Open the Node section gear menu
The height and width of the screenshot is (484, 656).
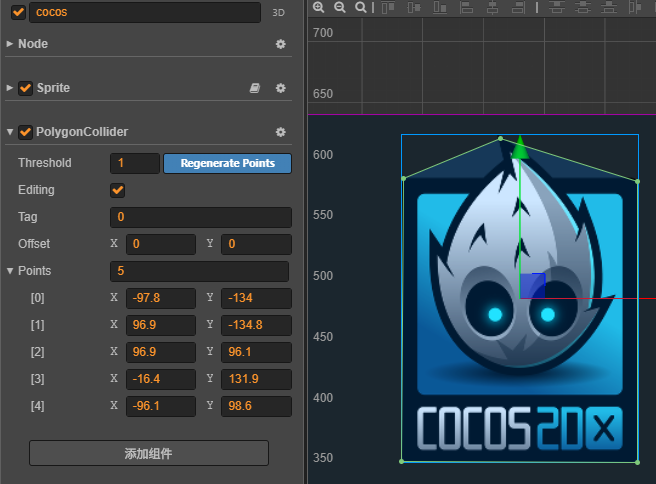[x=281, y=44]
